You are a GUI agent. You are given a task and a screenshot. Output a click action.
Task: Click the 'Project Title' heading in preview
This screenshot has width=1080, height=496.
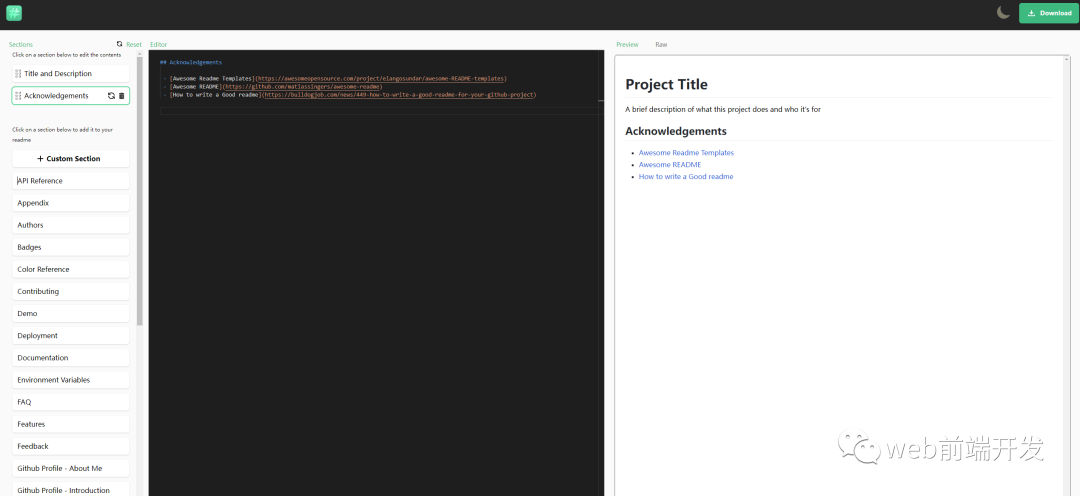click(666, 85)
